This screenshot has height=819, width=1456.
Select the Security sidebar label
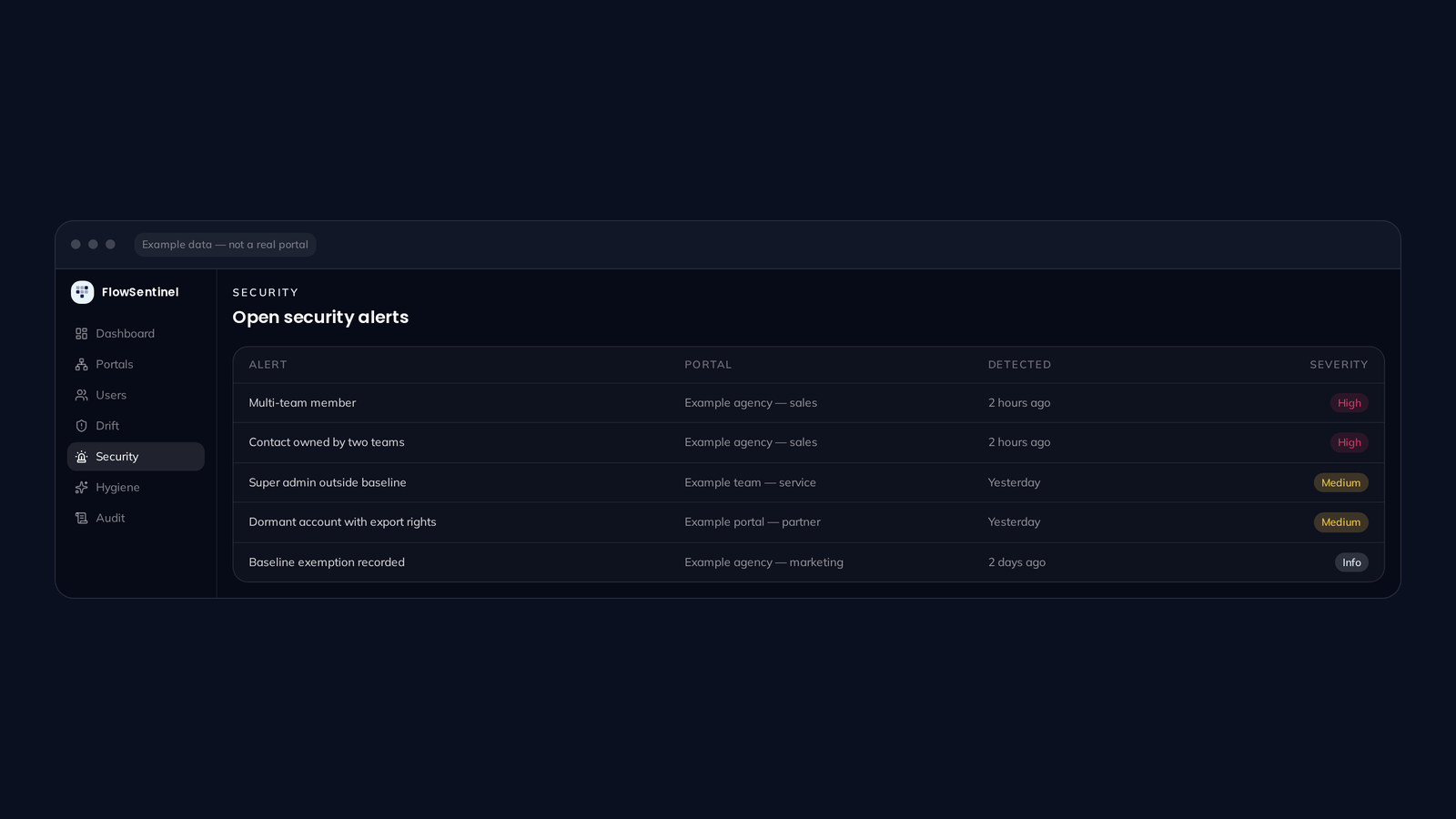[116, 457]
